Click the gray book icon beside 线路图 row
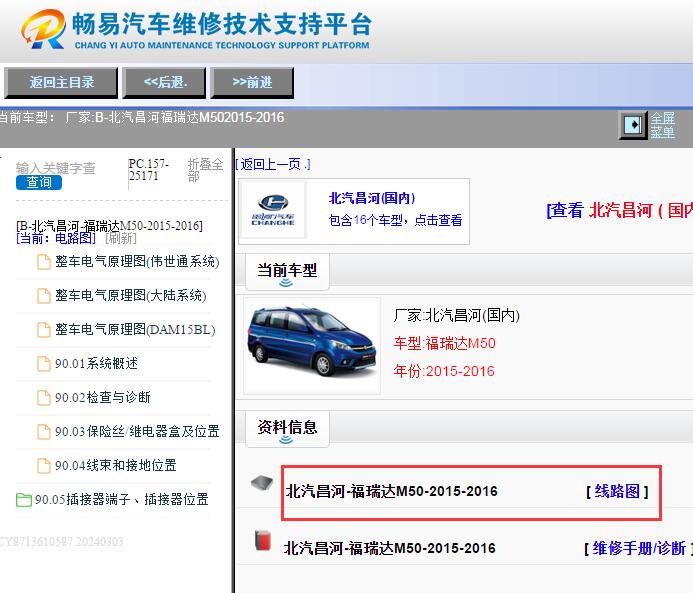Screen dimensions: 693x593 click(x=262, y=483)
